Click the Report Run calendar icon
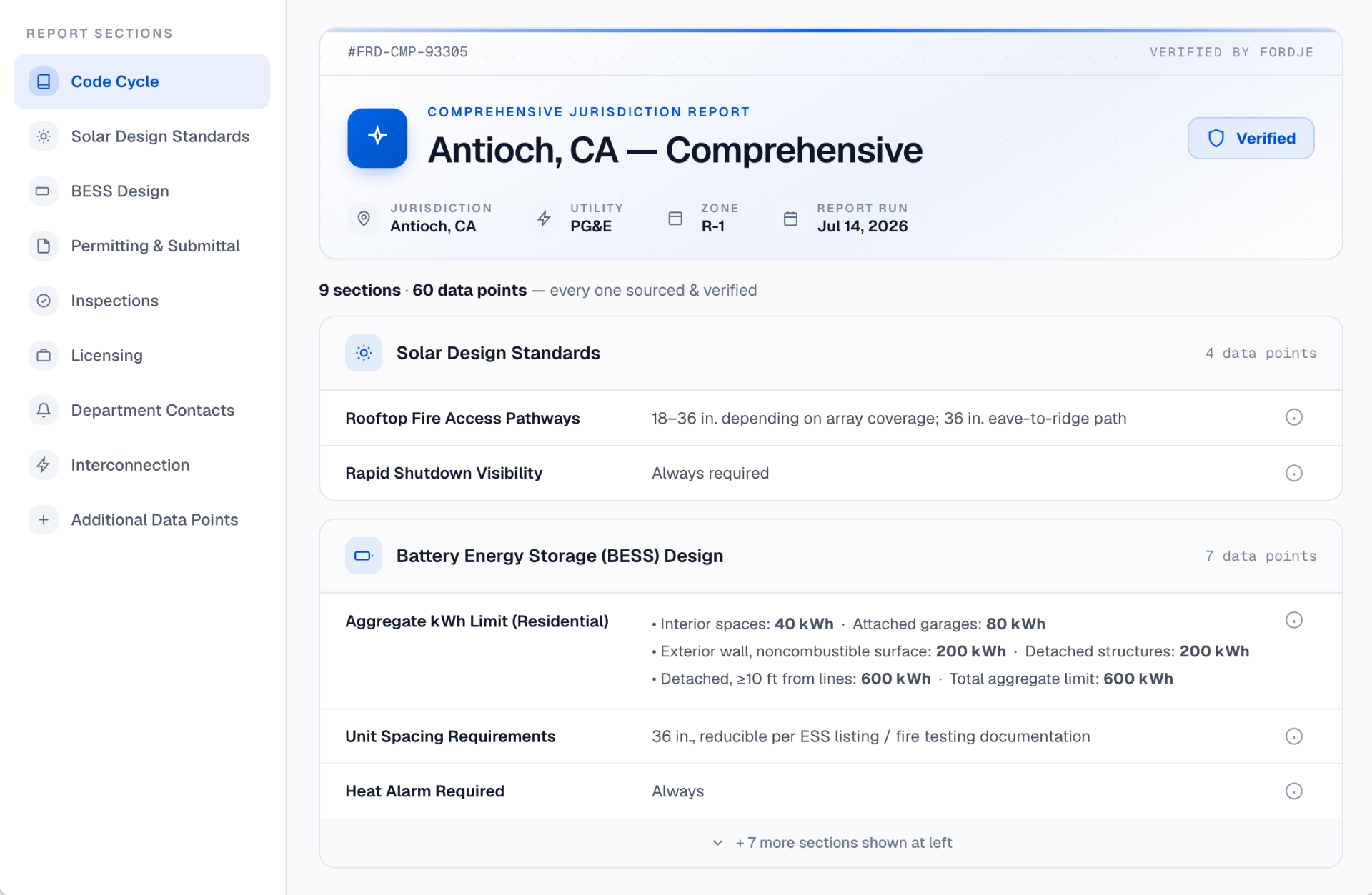 click(790, 218)
